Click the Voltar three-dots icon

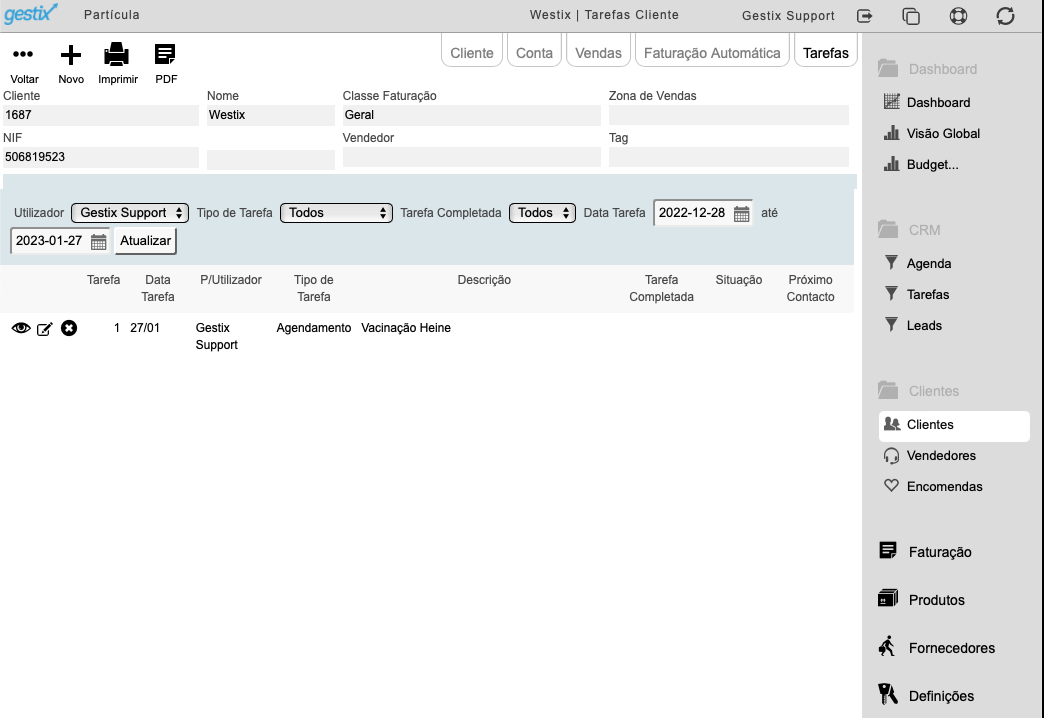pos(23,55)
